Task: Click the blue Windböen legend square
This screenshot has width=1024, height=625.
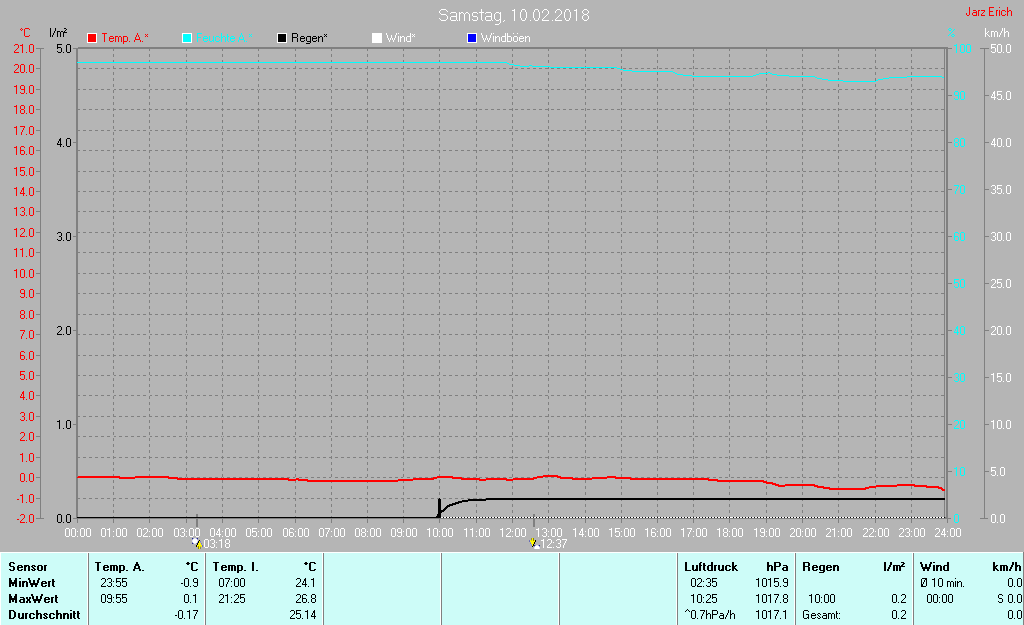Action: click(x=472, y=38)
